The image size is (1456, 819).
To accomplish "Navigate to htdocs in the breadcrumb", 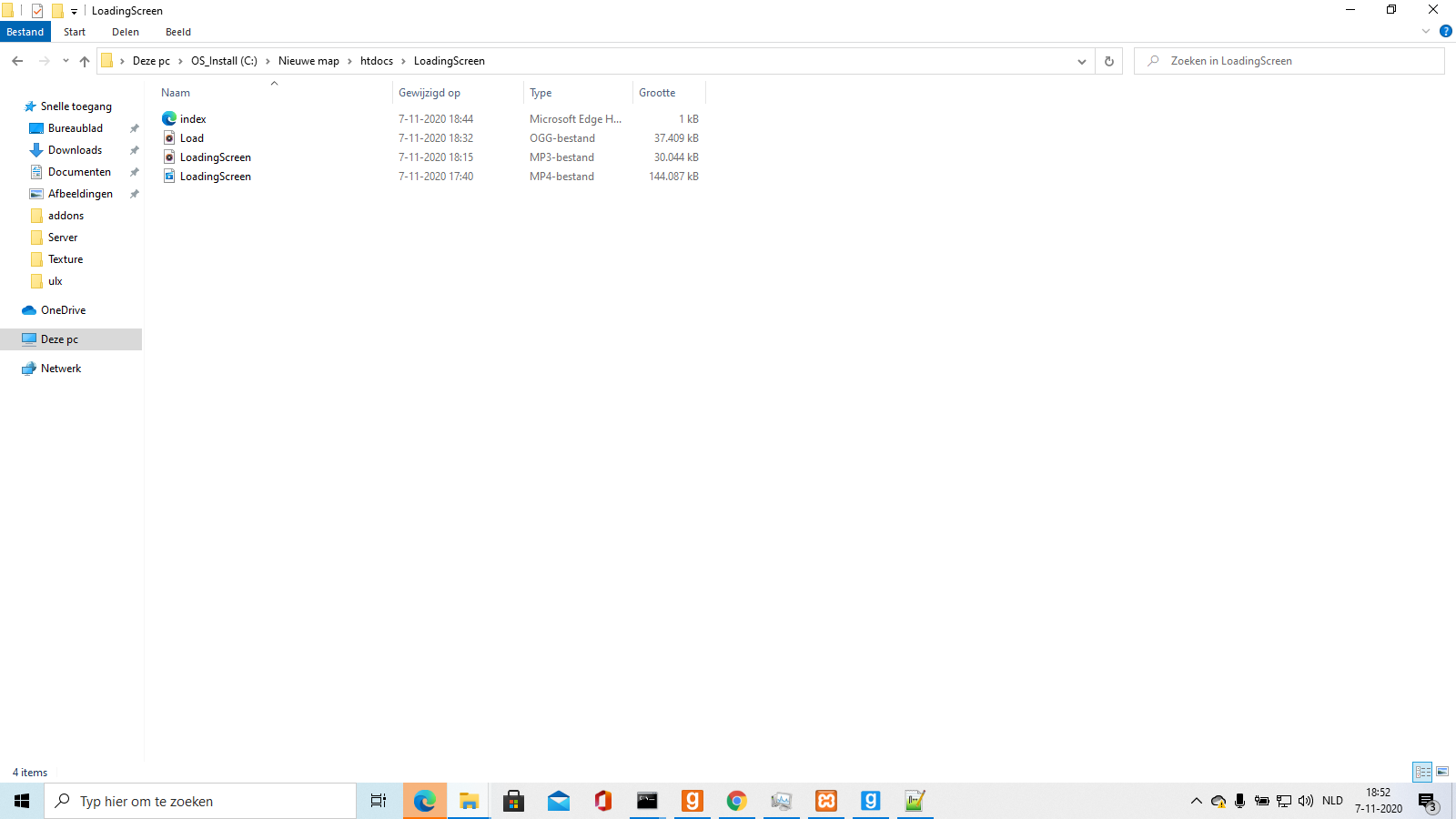I will point(377,61).
